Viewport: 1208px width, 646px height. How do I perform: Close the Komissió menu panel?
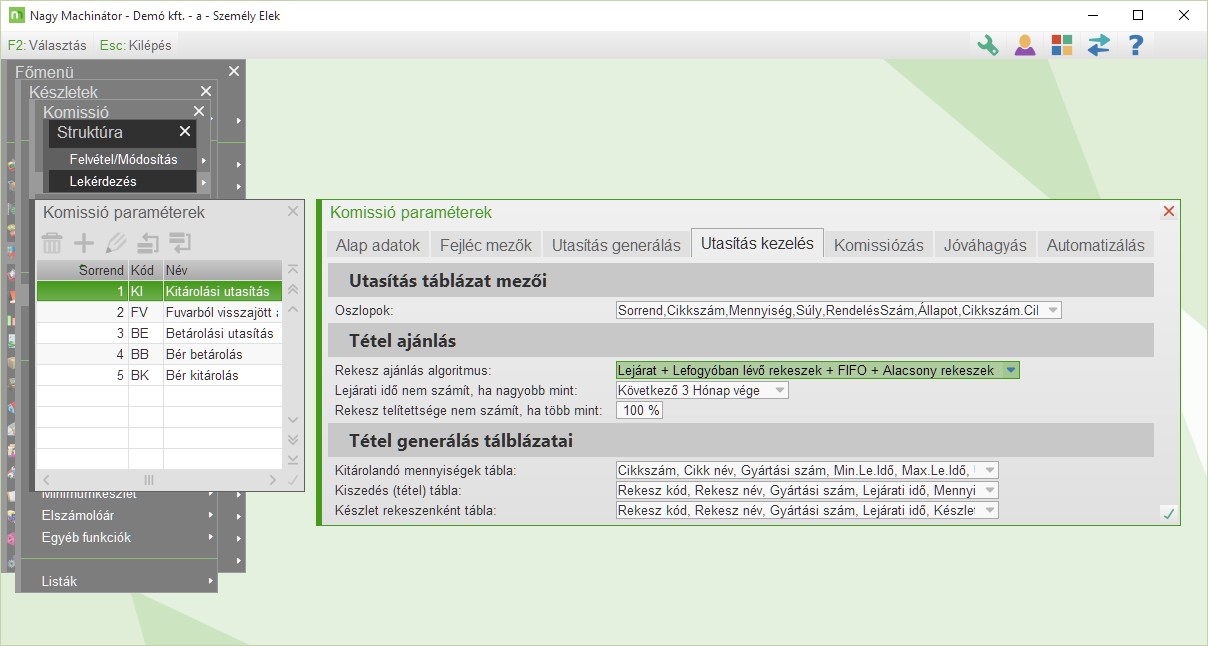pyautogui.click(x=199, y=111)
